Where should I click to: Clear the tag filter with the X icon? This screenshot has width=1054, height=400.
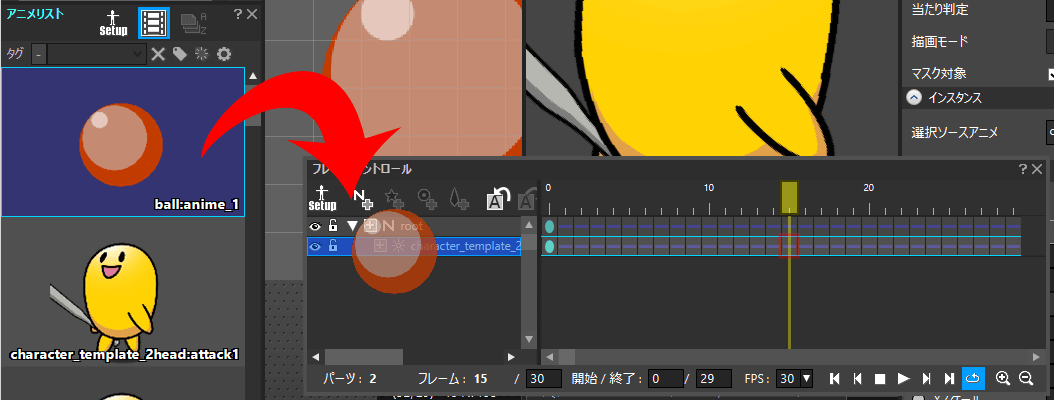[157, 54]
